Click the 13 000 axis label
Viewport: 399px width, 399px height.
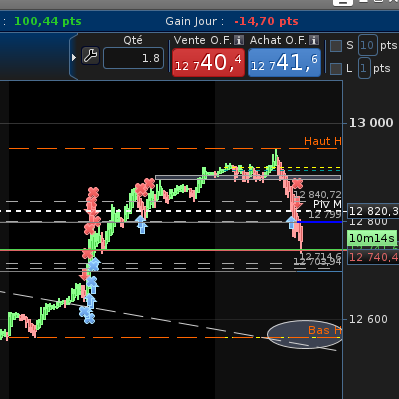[x=371, y=123]
